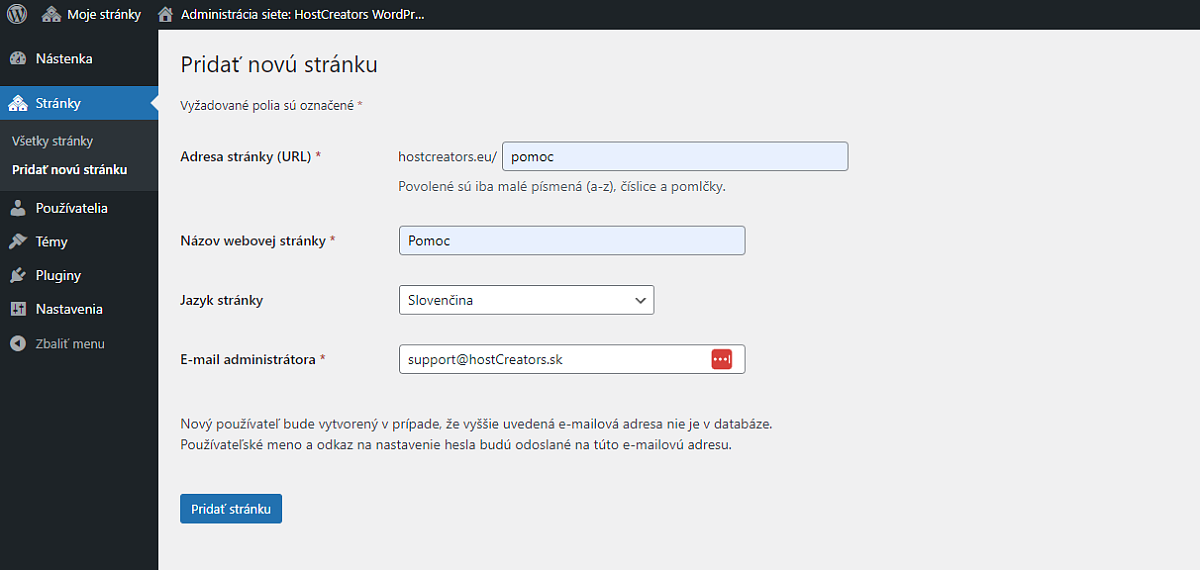Click the Používatelia user icon
This screenshot has height=570, width=1200.
[17, 208]
